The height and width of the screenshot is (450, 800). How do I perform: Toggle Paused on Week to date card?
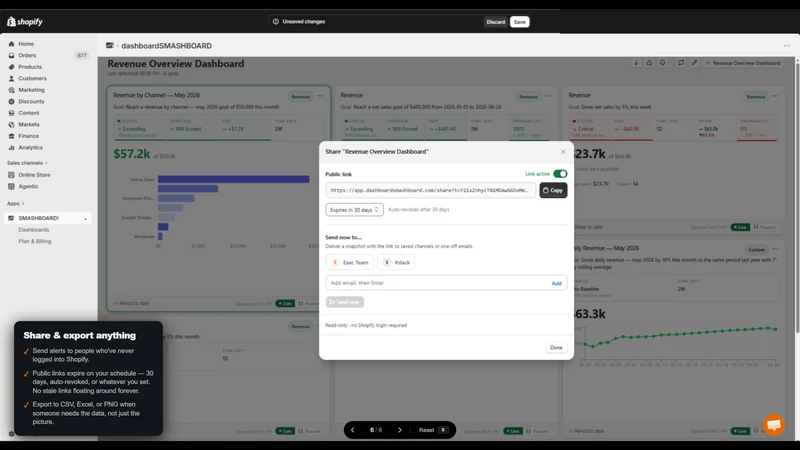(x=764, y=227)
